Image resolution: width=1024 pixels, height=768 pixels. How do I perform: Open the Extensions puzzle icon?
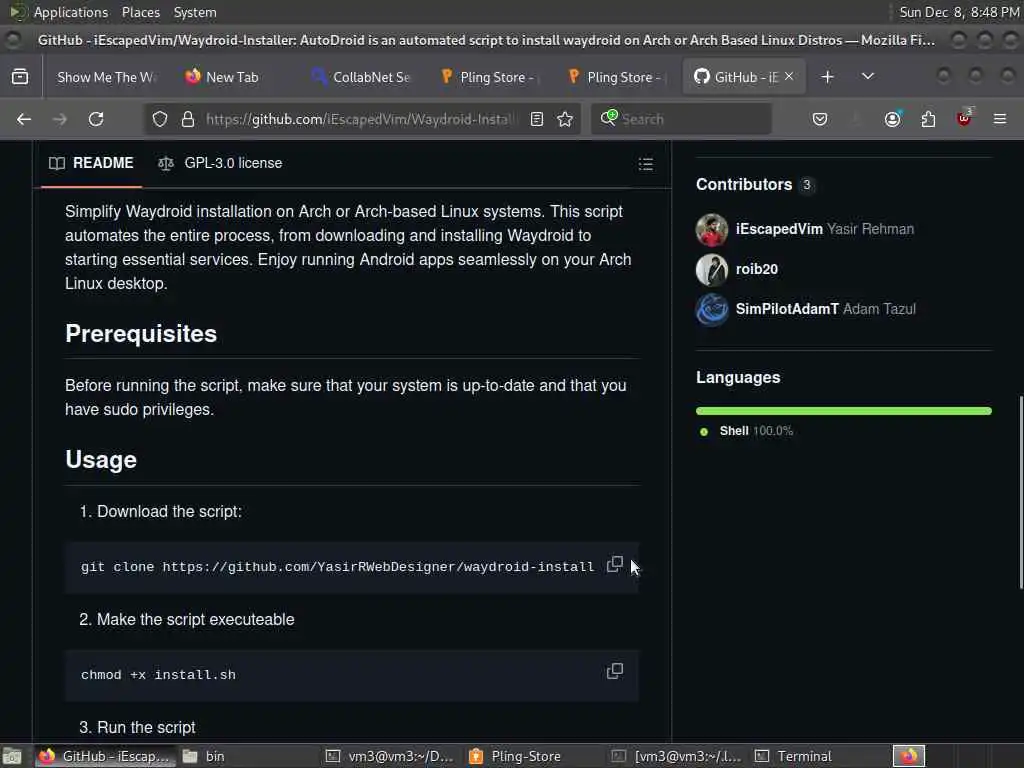pyautogui.click(x=928, y=119)
